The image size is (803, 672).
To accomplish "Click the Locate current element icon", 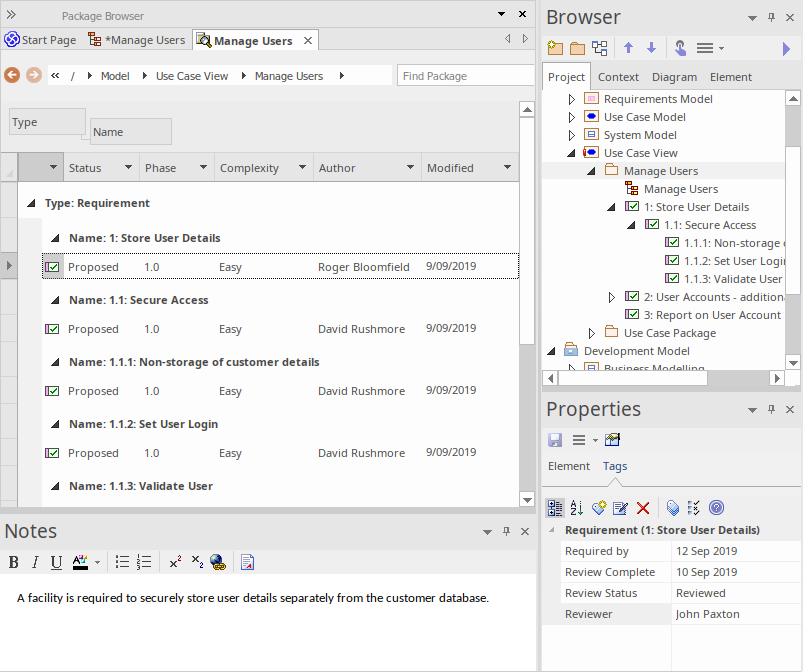I will pyautogui.click(x=680, y=47).
